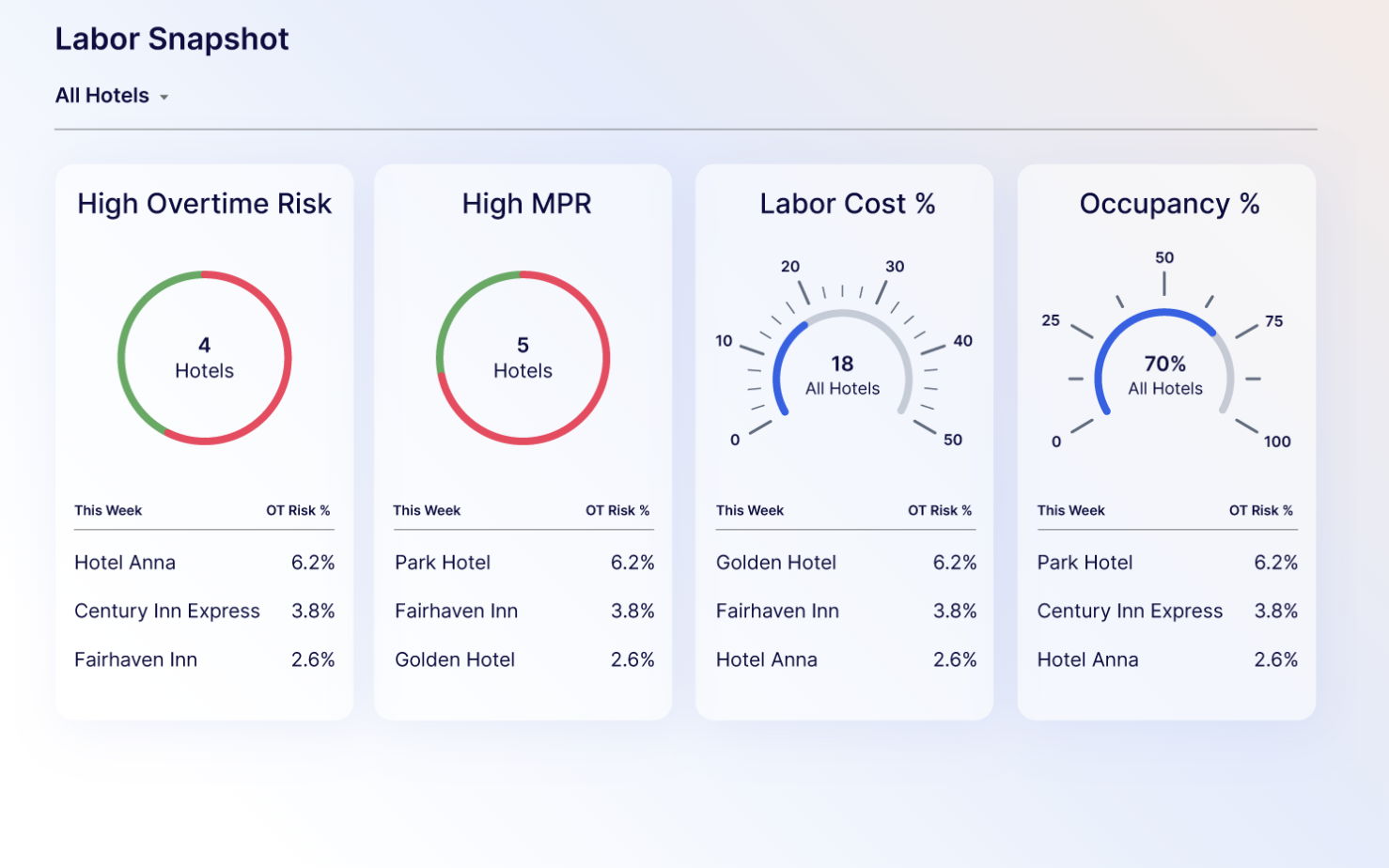The image size is (1389, 868).
Task: Click the High MPR donut chart
Action: [x=523, y=358]
